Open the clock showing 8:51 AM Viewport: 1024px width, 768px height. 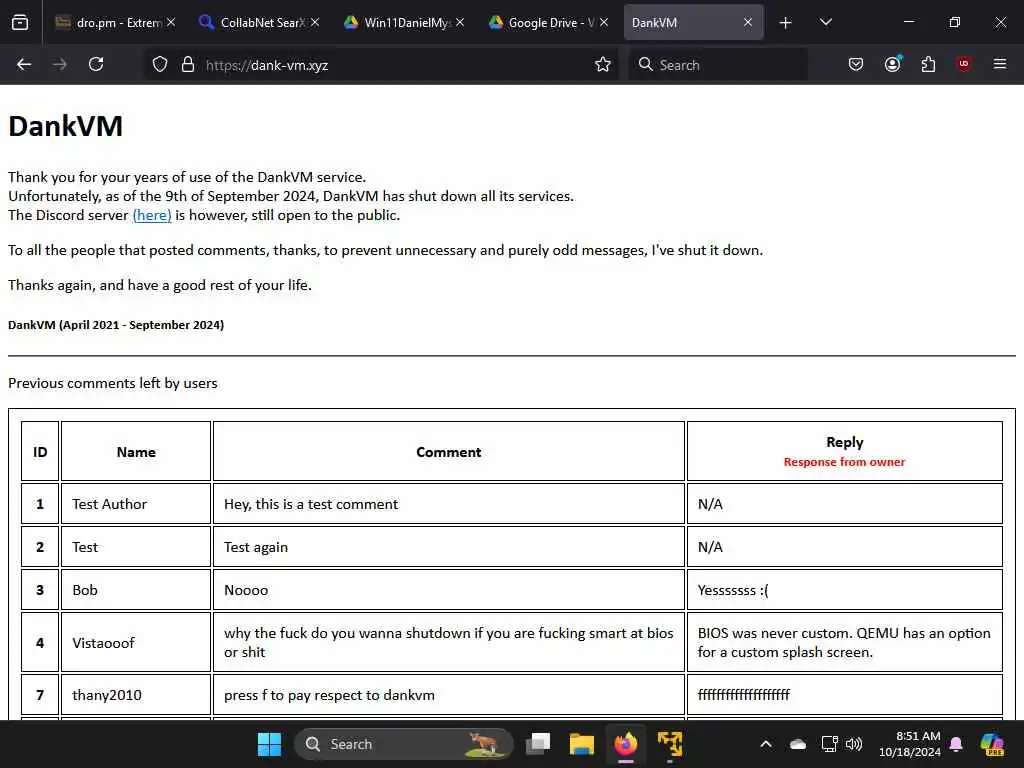tap(909, 744)
